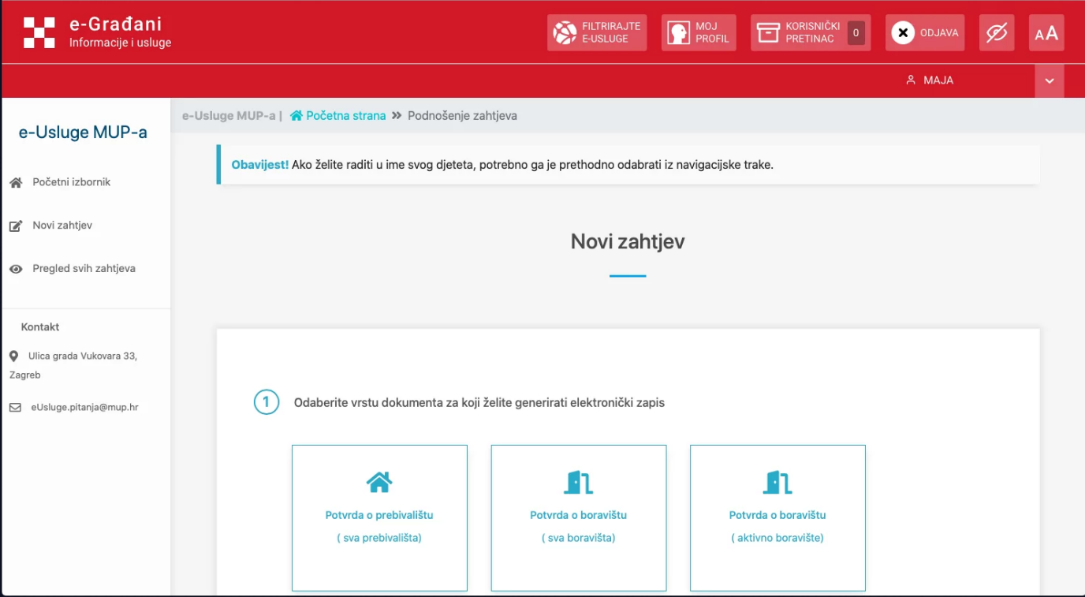Screen dimensions: 1085x597
Task: Click the MAJA user name
Action: pyautogui.click(x=937, y=80)
